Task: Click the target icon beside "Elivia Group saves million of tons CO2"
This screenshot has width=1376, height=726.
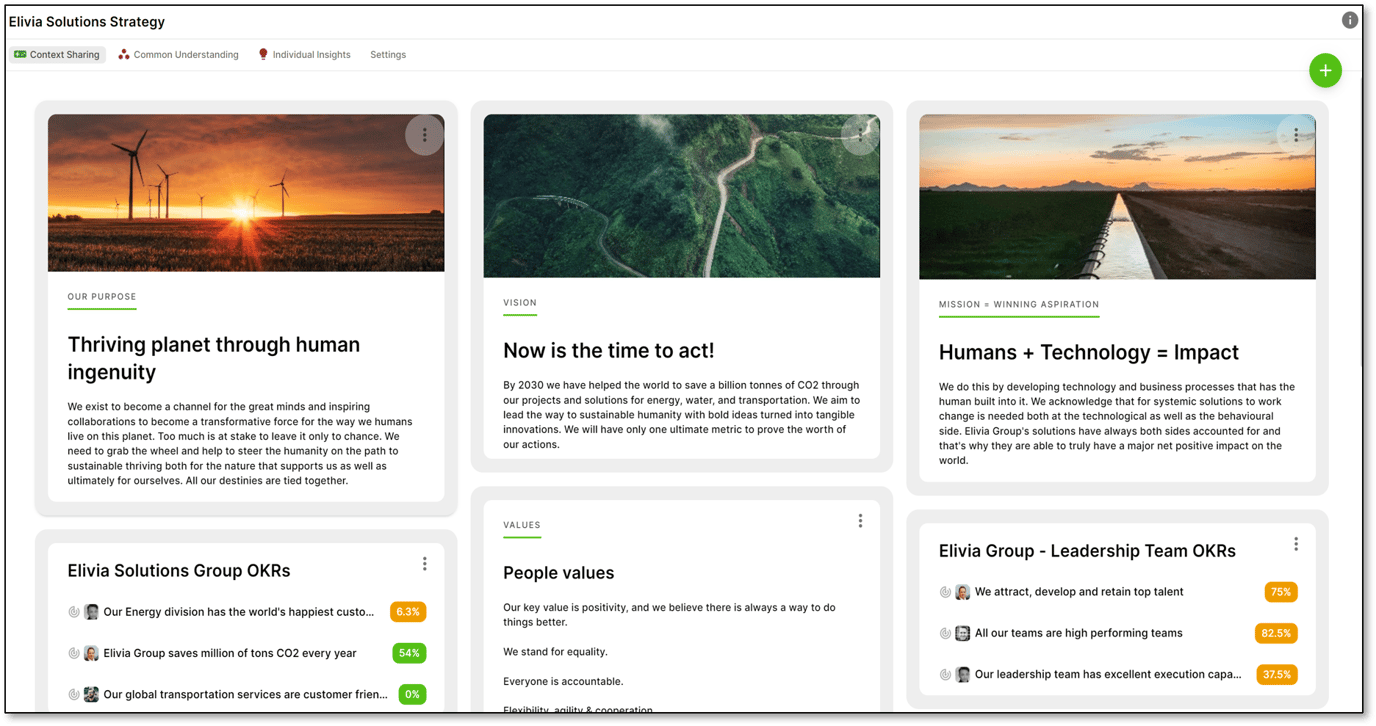Action: 74,653
